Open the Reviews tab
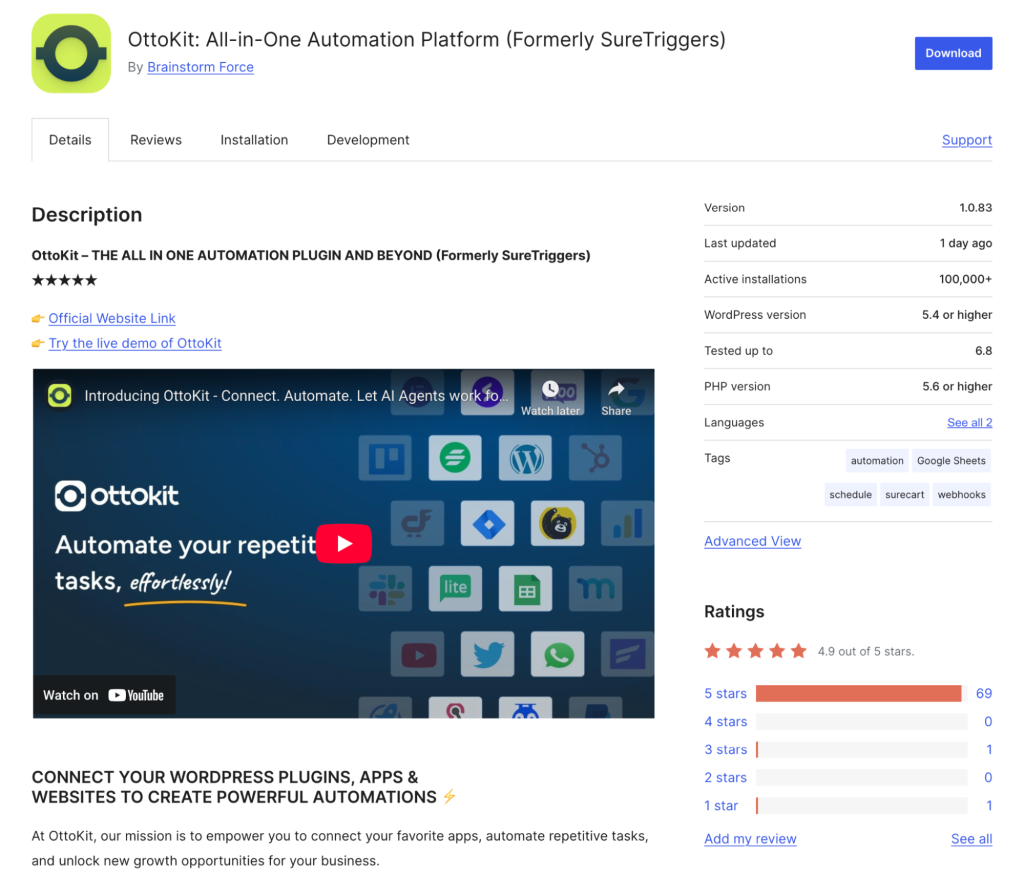The width and height of the screenshot is (1024, 874). coord(156,140)
